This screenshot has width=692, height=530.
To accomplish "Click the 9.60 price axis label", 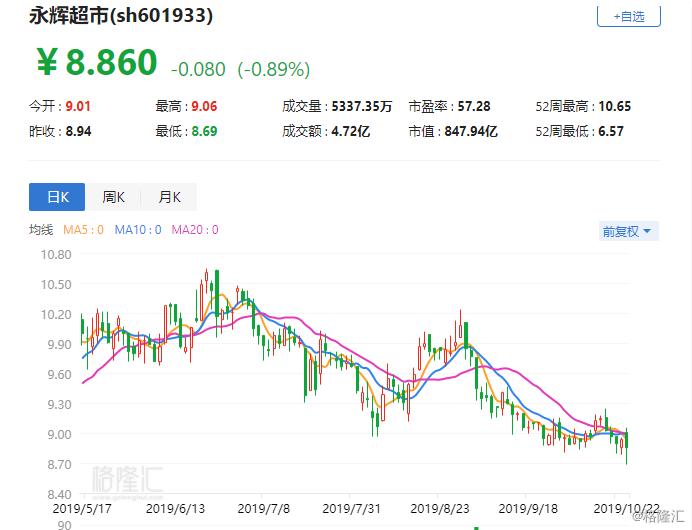I will point(59,375).
